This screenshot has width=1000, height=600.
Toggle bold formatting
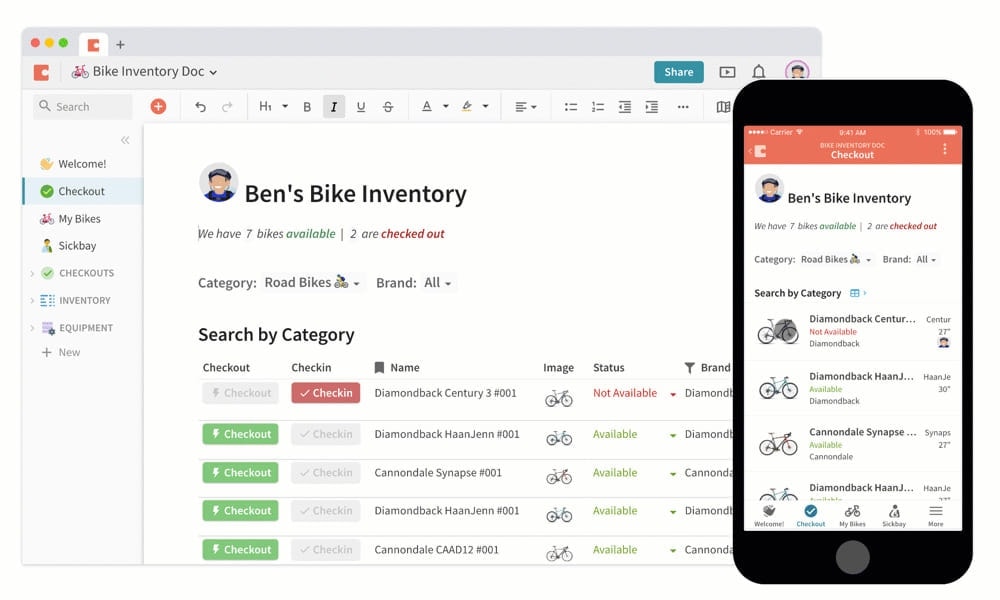[307, 106]
